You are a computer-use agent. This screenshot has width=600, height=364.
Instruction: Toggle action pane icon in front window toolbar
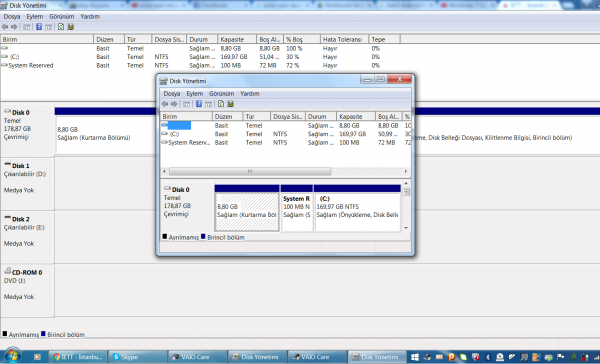[x=209, y=104]
